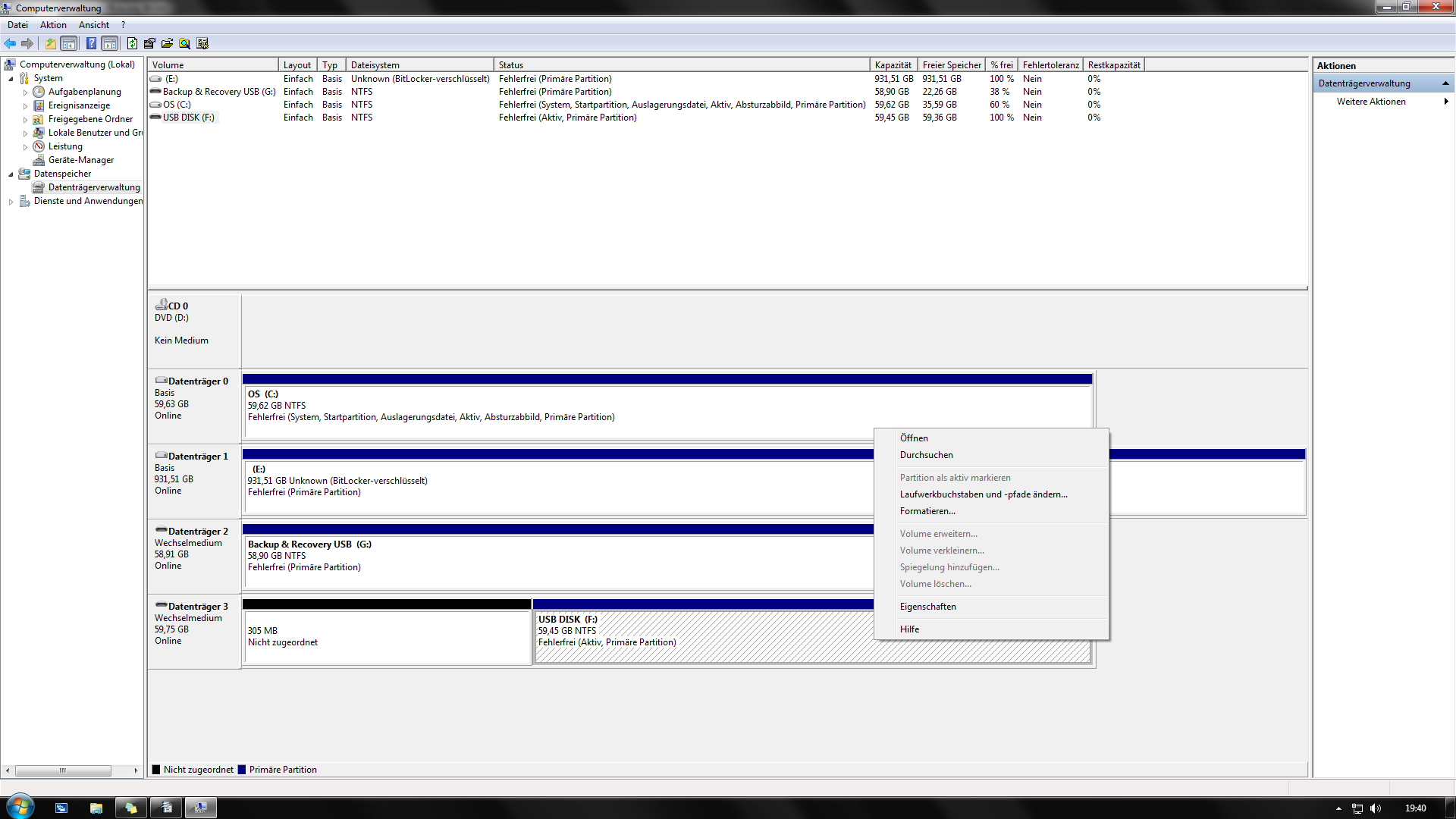Click the tree pane horizontal scrollbar
Viewport: 1456px width, 819px height.
64,770
